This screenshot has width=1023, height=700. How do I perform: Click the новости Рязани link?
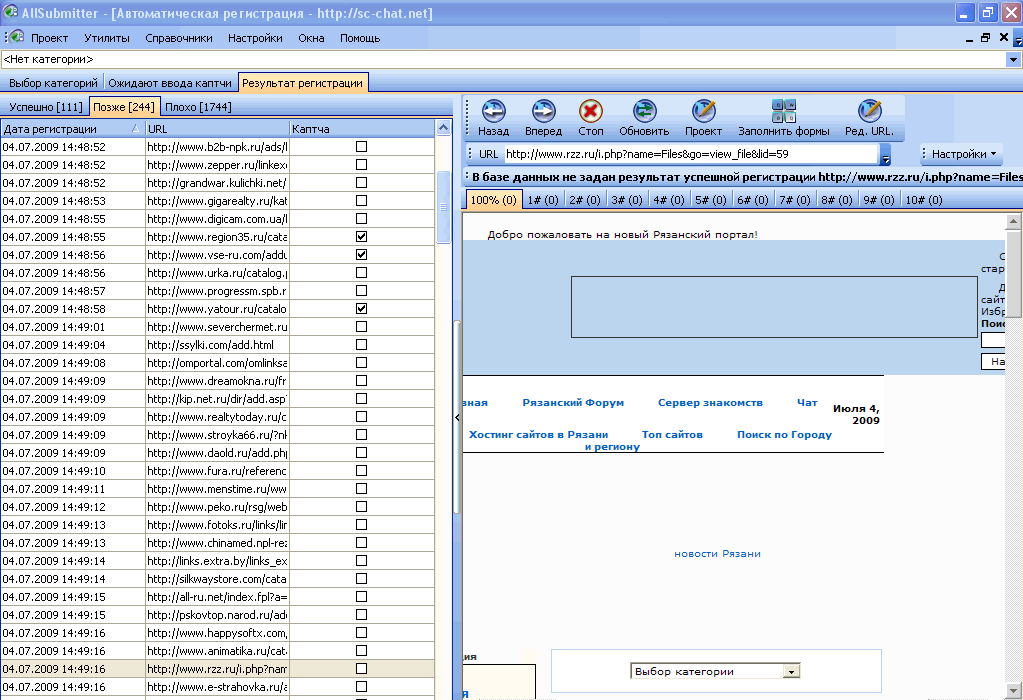(x=717, y=554)
